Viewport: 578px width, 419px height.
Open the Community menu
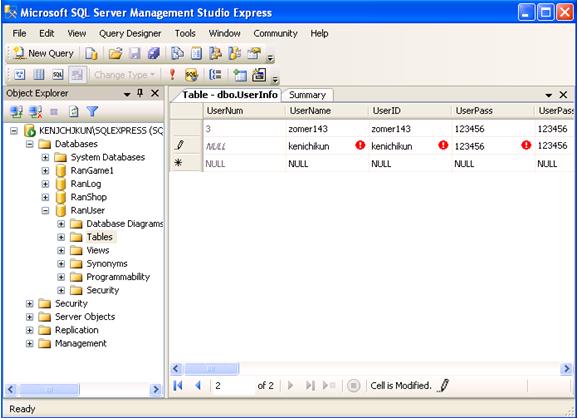[x=275, y=34]
